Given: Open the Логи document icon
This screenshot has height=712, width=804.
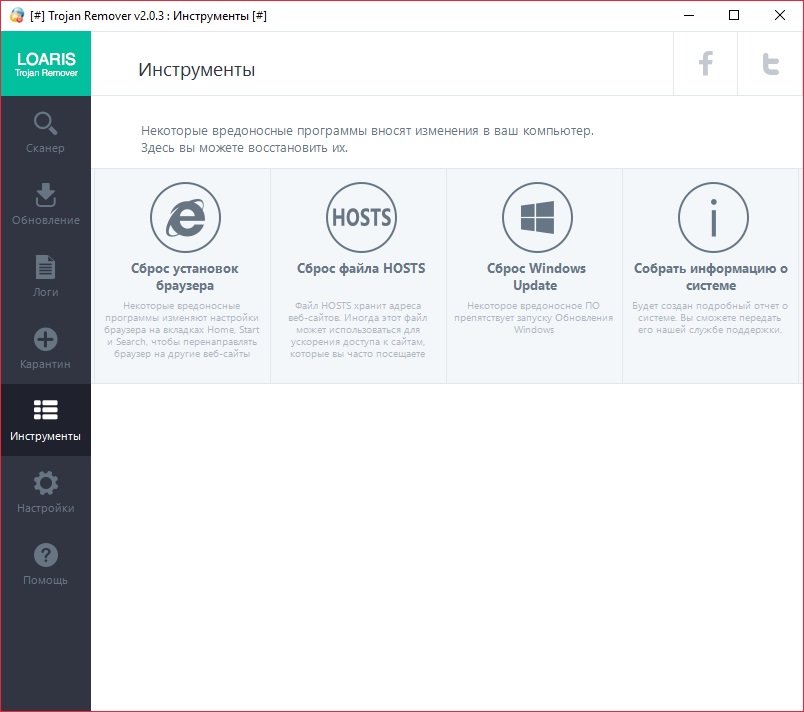Looking at the screenshot, I should pos(46,267).
